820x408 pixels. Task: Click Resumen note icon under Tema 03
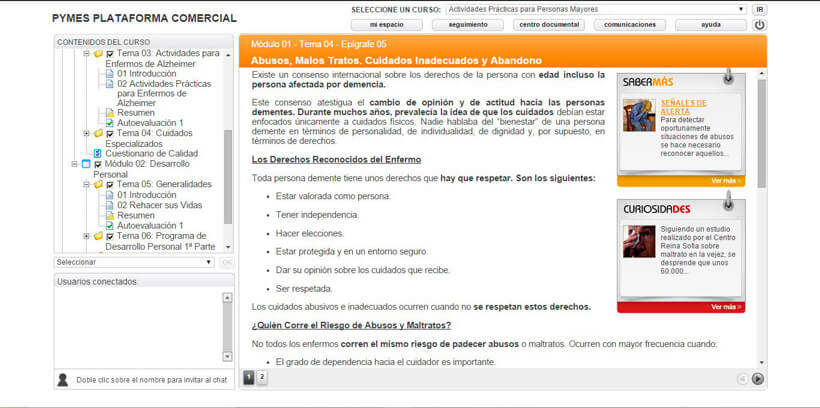pos(109,113)
